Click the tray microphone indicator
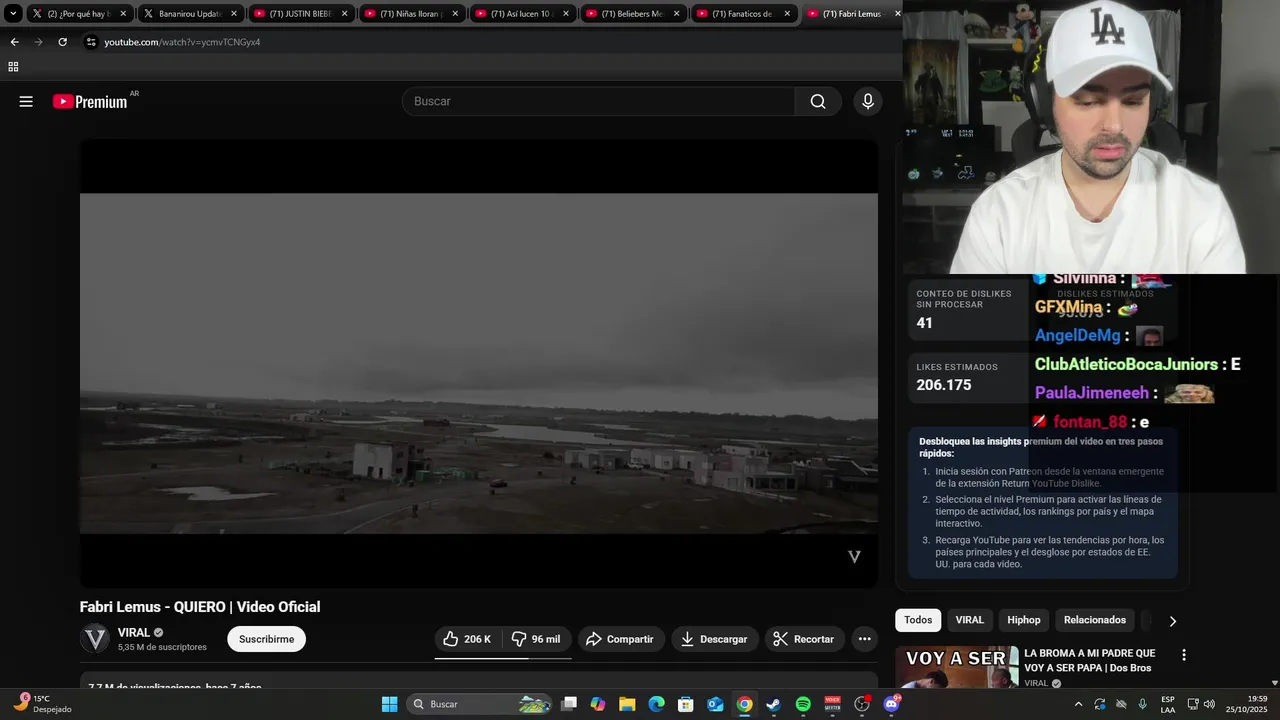 click(x=1143, y=704)
